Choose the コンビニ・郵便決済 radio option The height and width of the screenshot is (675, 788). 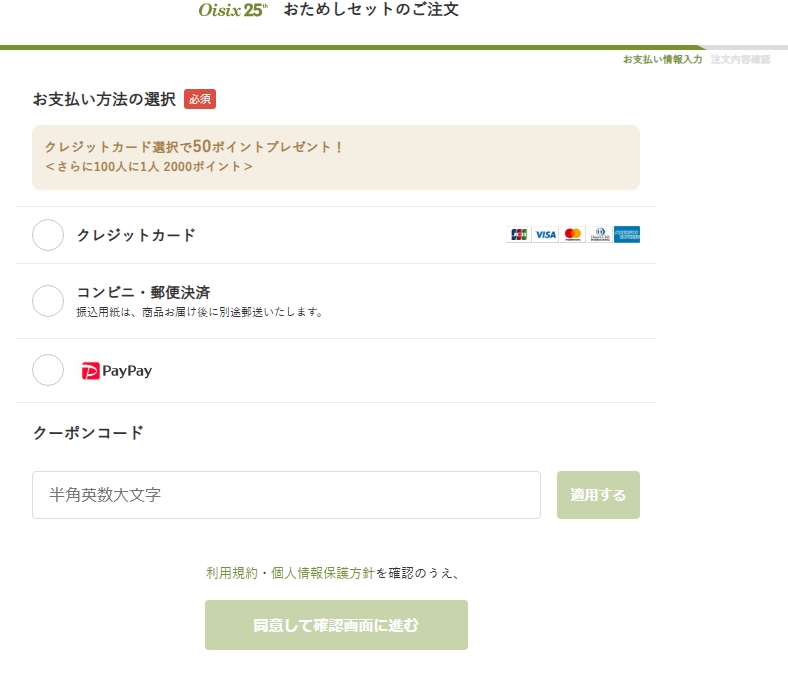[x=48, y=301]
